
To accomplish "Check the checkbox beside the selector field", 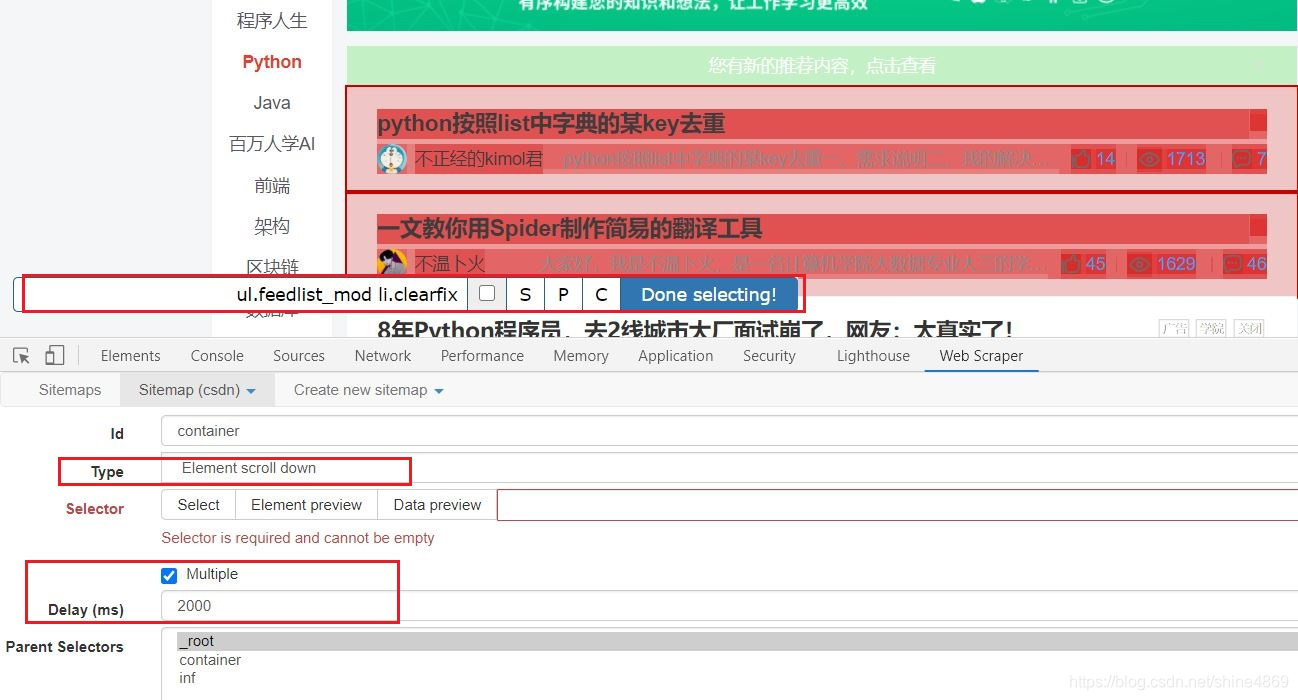I will pyautogui.click(x=486, y=293).
